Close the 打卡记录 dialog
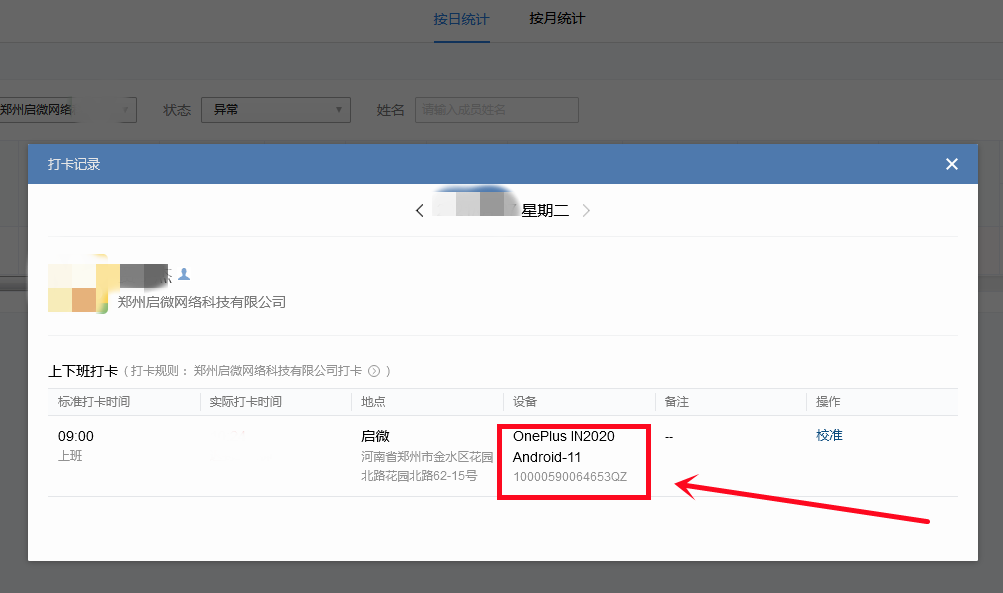Image resolution: width=1003 pixels, height=593 pixels. pos(952,164)
